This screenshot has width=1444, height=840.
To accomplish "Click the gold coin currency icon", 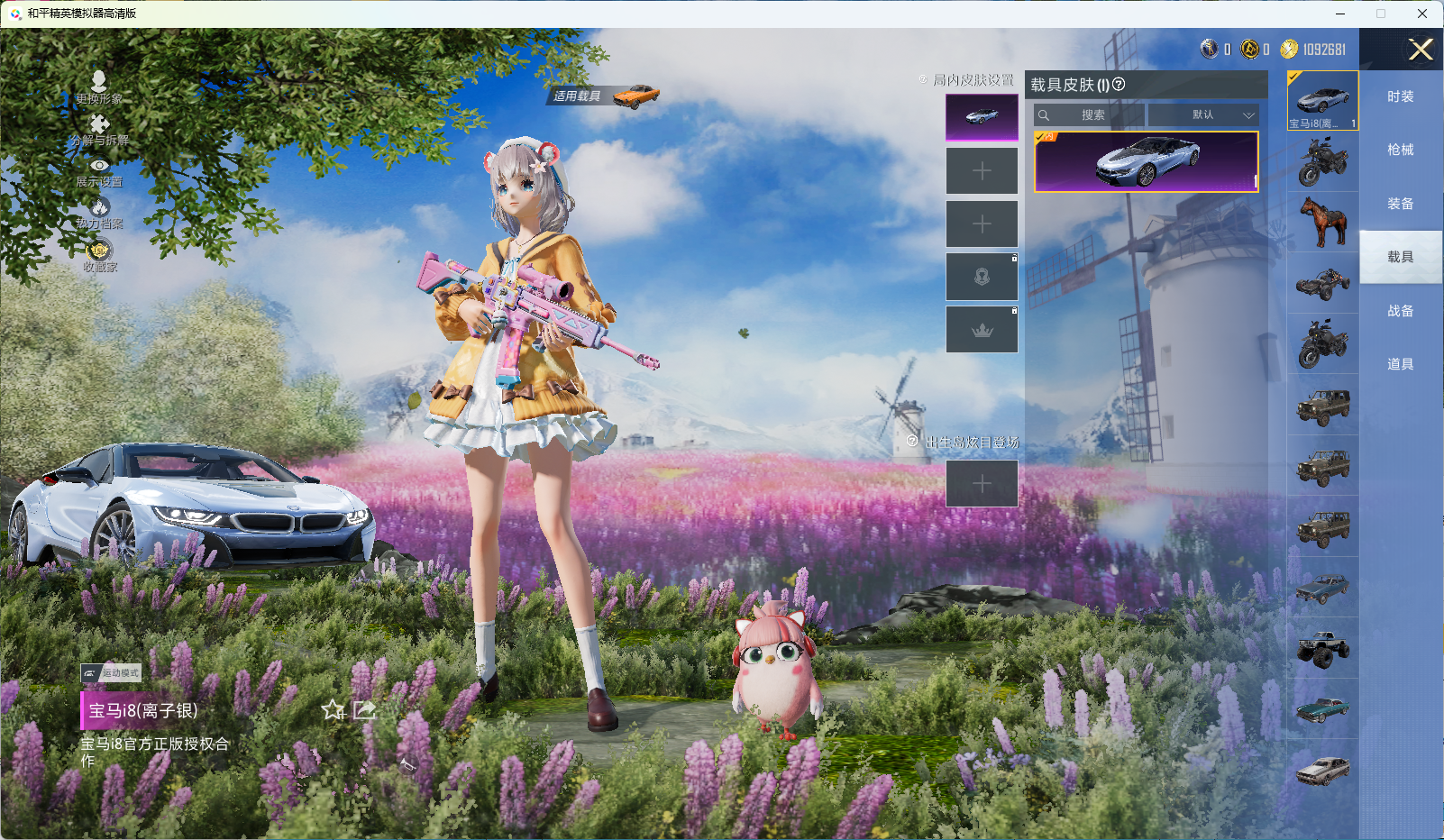I will click(1289, 50).
